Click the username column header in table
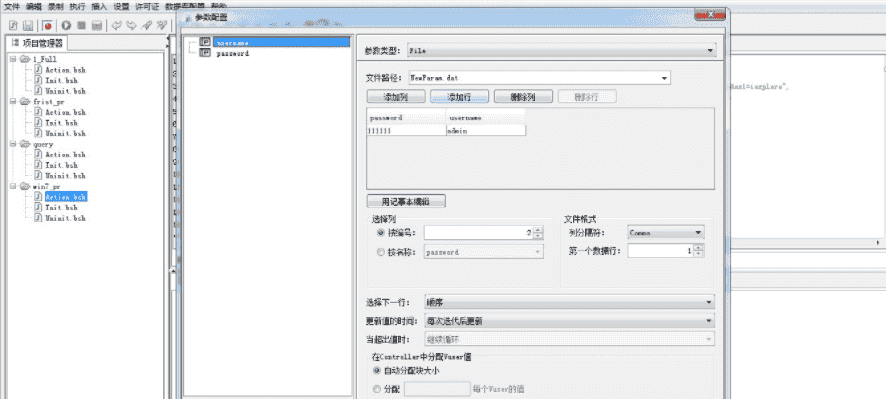The height and width of the screenshot is (399, 886). (x=486, y=118)
